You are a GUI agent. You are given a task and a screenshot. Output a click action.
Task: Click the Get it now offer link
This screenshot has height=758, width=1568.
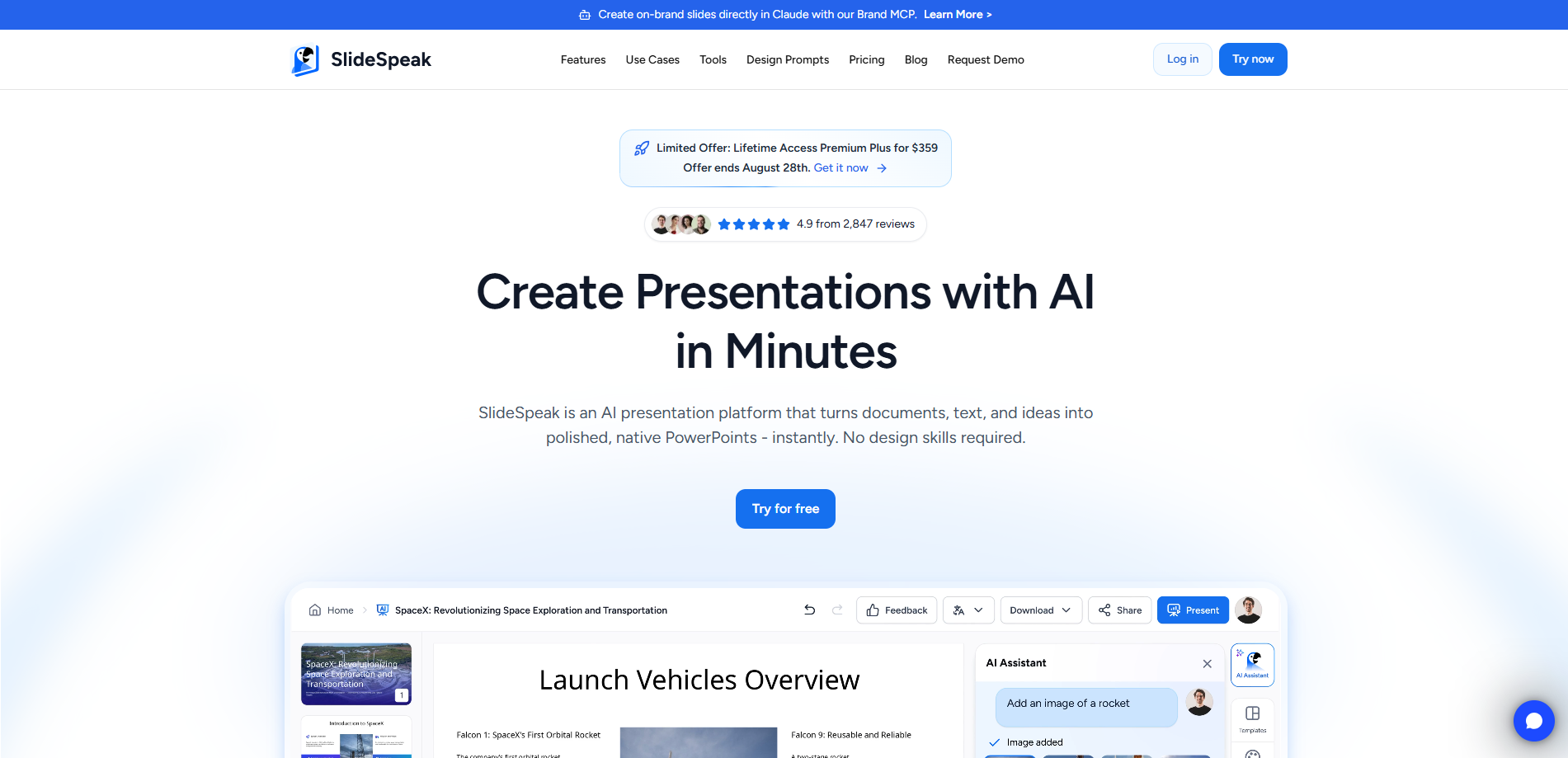[841, 168]
